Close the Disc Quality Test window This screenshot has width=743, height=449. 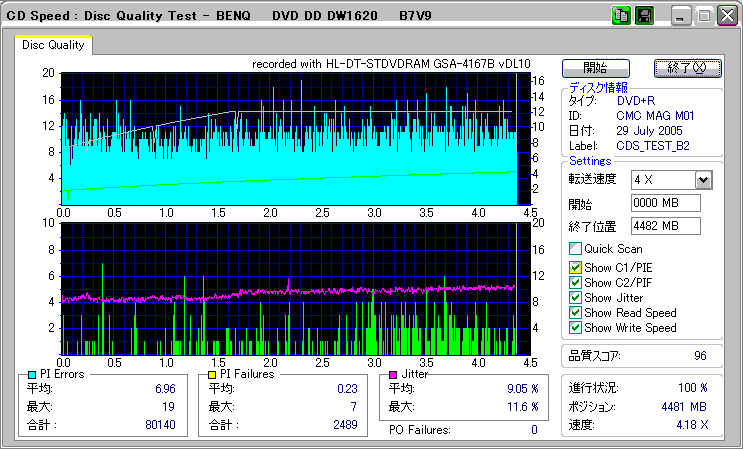[x=726, y=16]
